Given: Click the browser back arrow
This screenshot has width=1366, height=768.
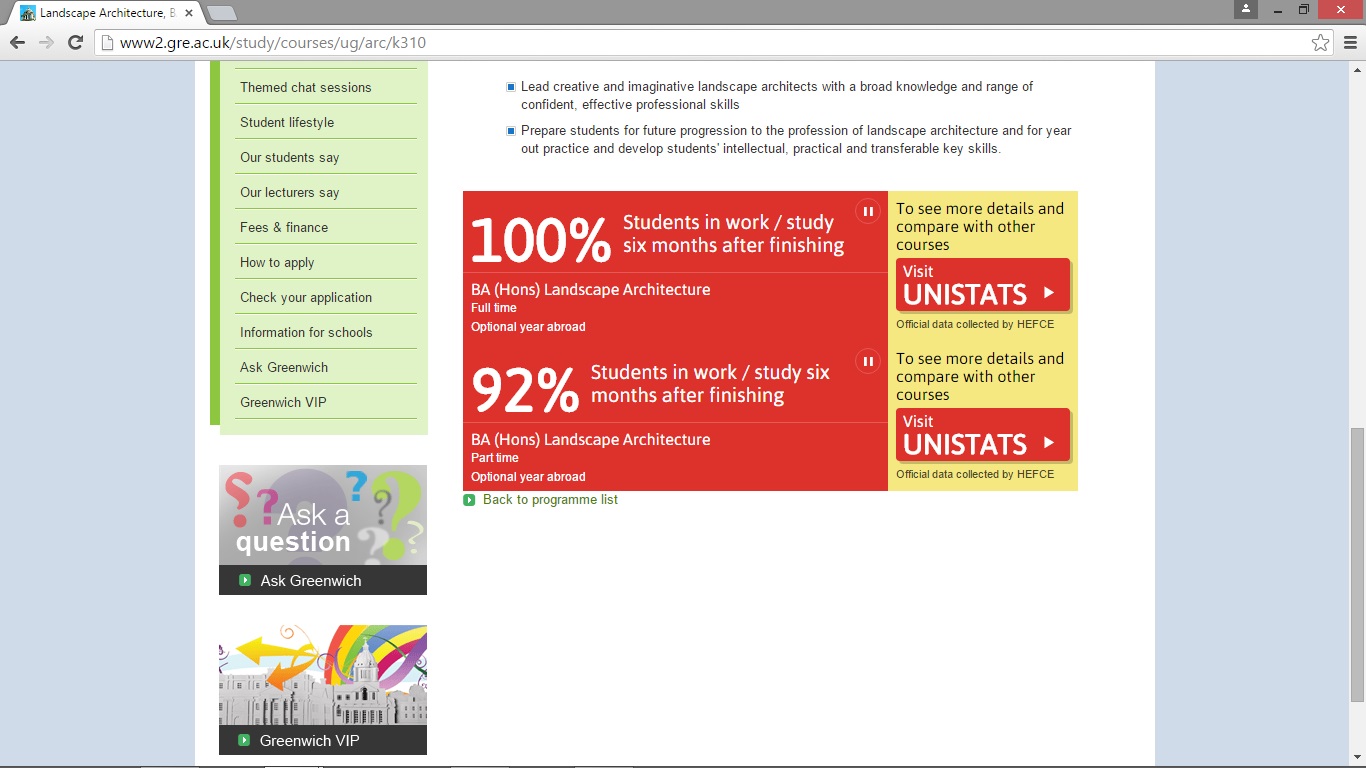Looking at the screenshot, I should pos(17,42).
